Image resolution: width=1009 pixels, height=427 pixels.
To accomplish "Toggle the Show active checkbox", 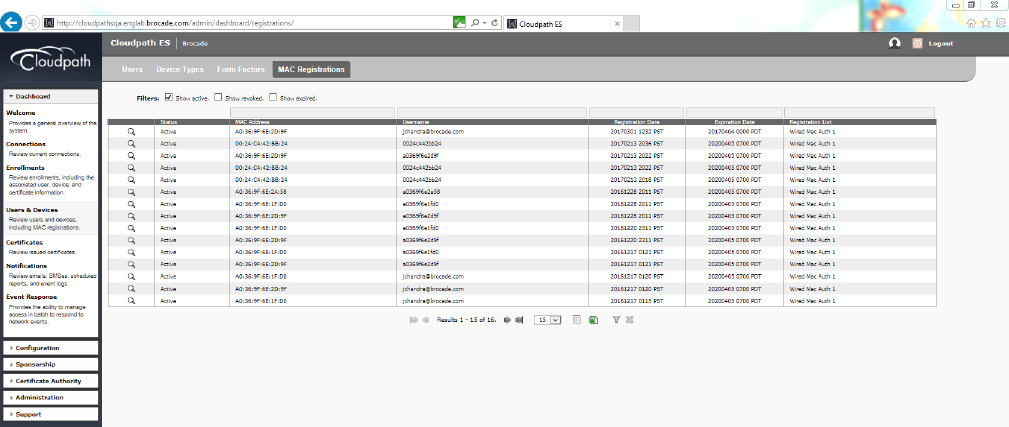I will point(169,98).
